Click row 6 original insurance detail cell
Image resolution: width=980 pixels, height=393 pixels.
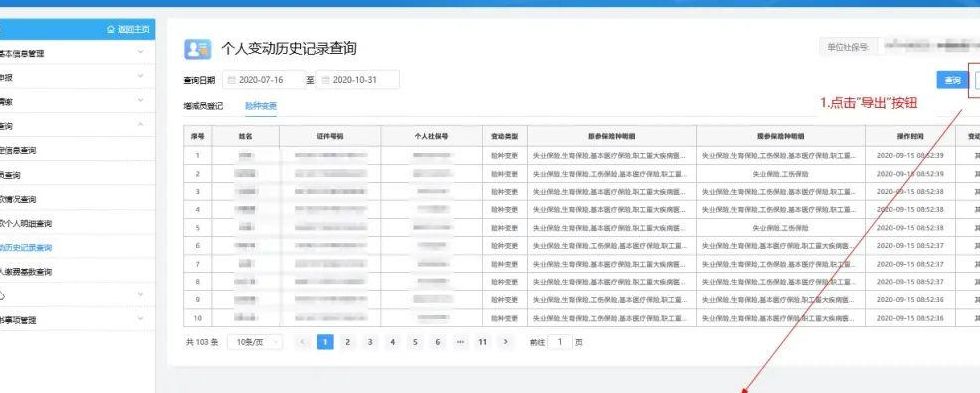pyautogui.click(x=612, y=246)
